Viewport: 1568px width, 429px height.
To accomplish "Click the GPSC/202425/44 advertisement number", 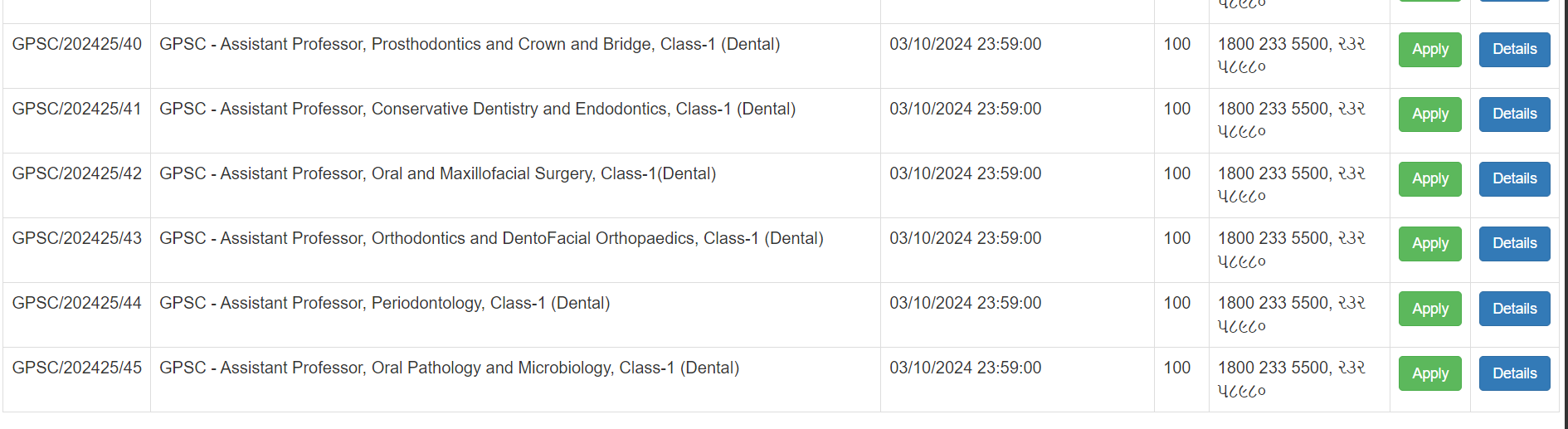I will click(x=77, y=303).
